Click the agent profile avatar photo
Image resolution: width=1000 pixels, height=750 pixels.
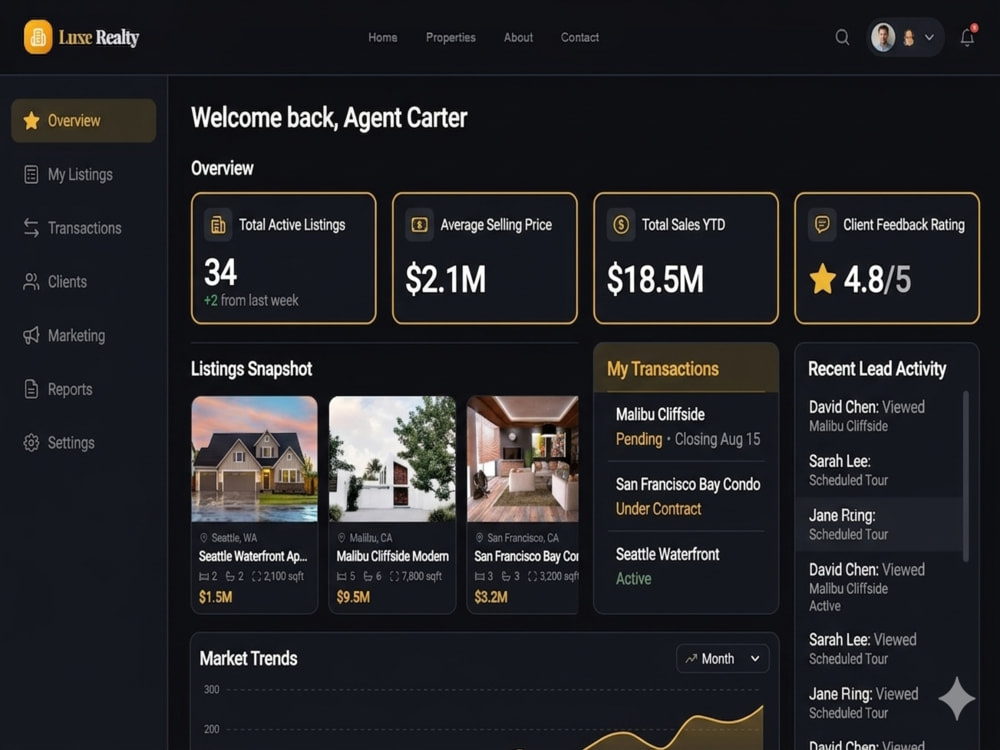[x=883, y=37]
